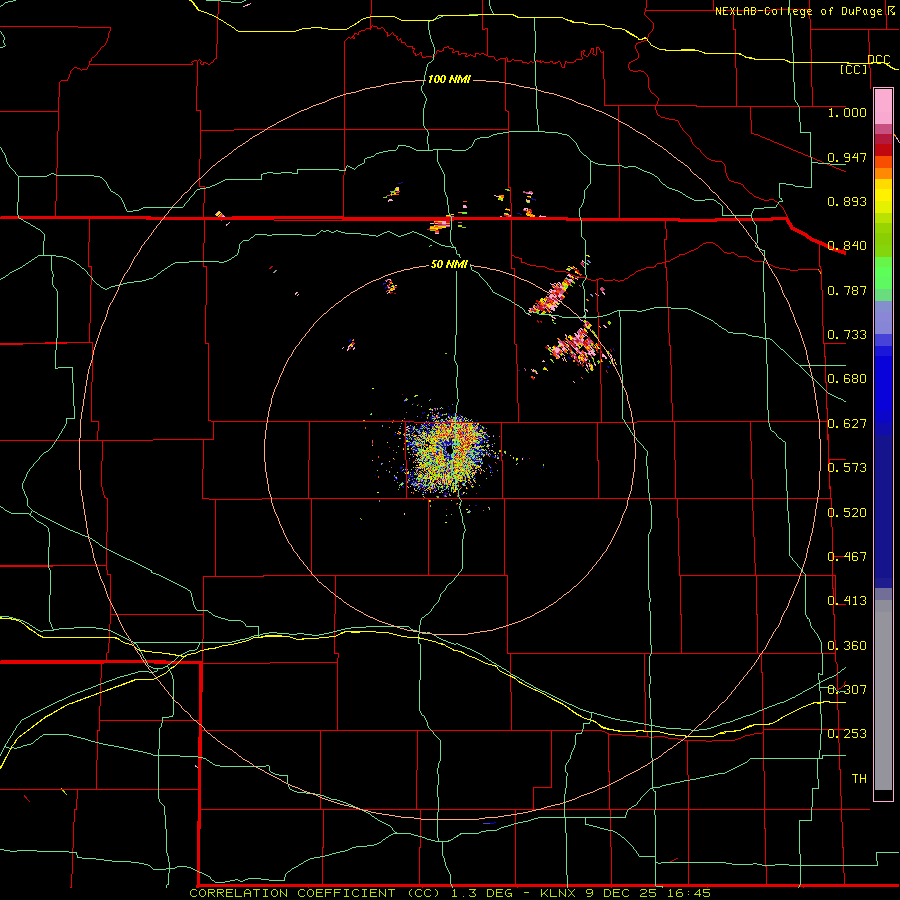Click the radar site at clutter center
Viewport: 900px width, 900px height.
click(x=449, y=451)
